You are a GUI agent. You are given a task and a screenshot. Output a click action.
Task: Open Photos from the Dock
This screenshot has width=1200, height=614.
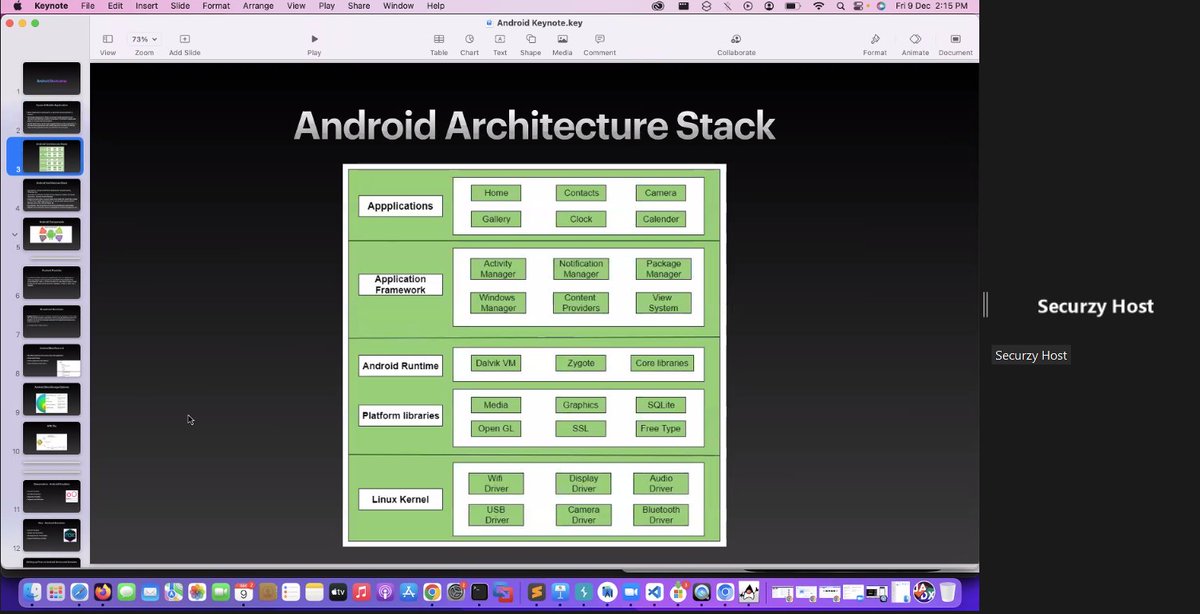tap(197, 592)
